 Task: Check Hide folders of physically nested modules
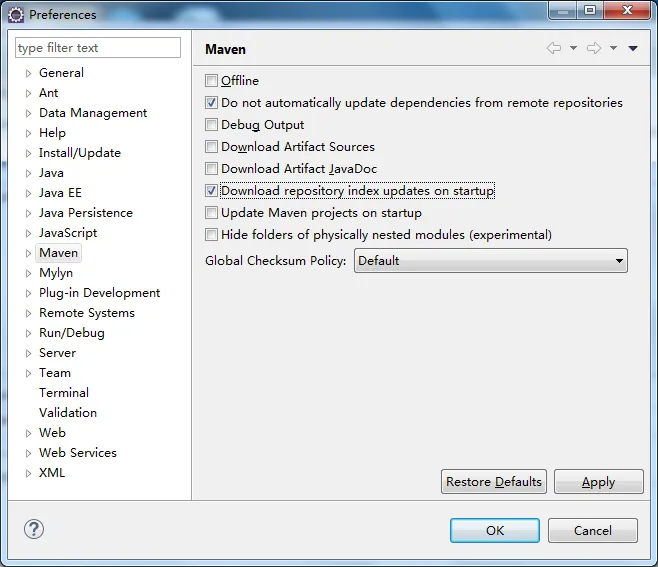pos(211,234)
